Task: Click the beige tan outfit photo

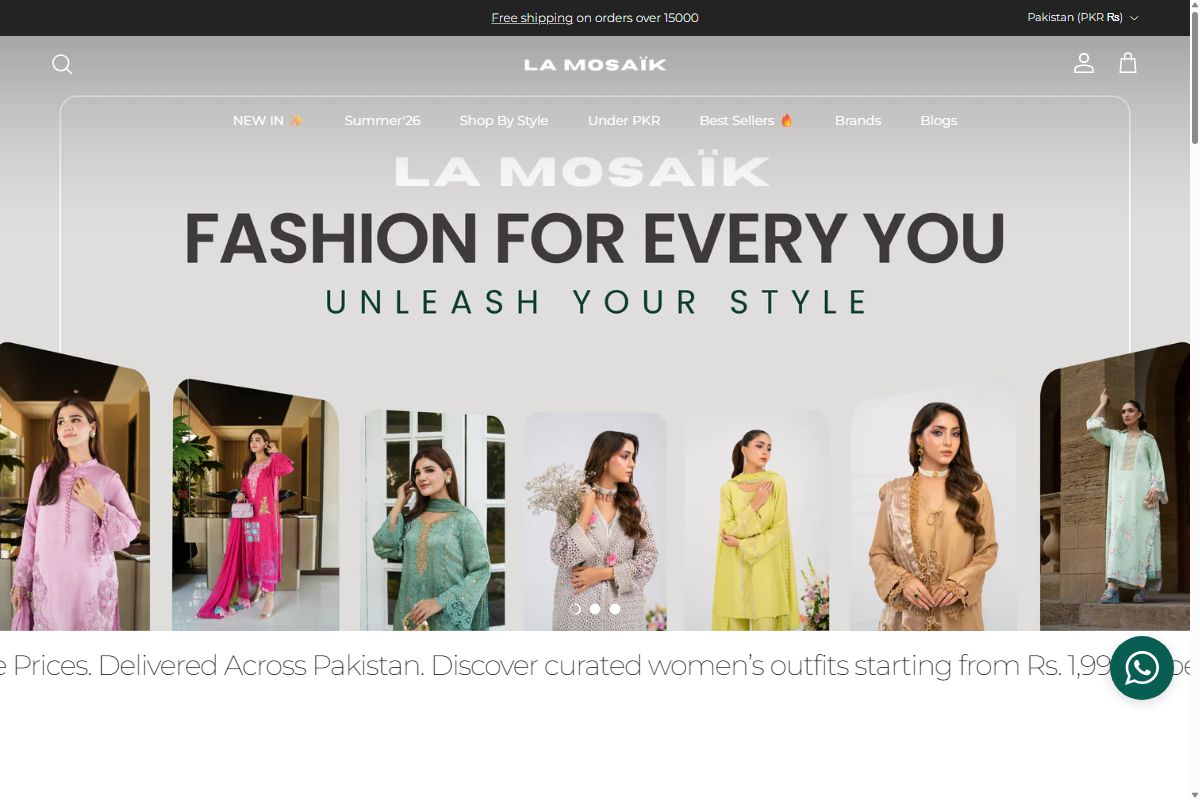Action: click(x=934, y=505)
